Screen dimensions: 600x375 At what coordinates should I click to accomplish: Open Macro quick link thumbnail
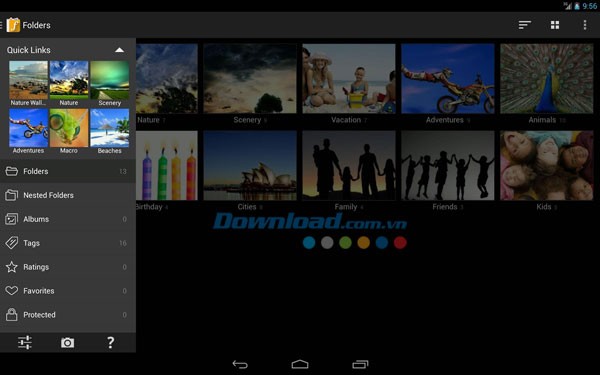(69, 128)
